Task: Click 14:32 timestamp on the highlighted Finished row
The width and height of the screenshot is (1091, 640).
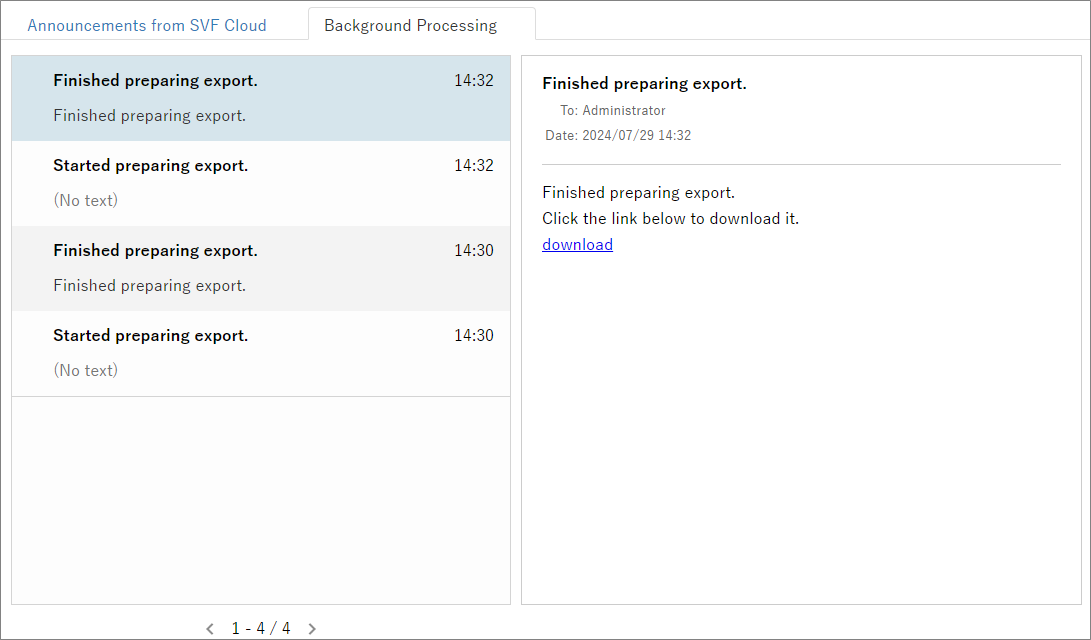Action: pos(473,80)
